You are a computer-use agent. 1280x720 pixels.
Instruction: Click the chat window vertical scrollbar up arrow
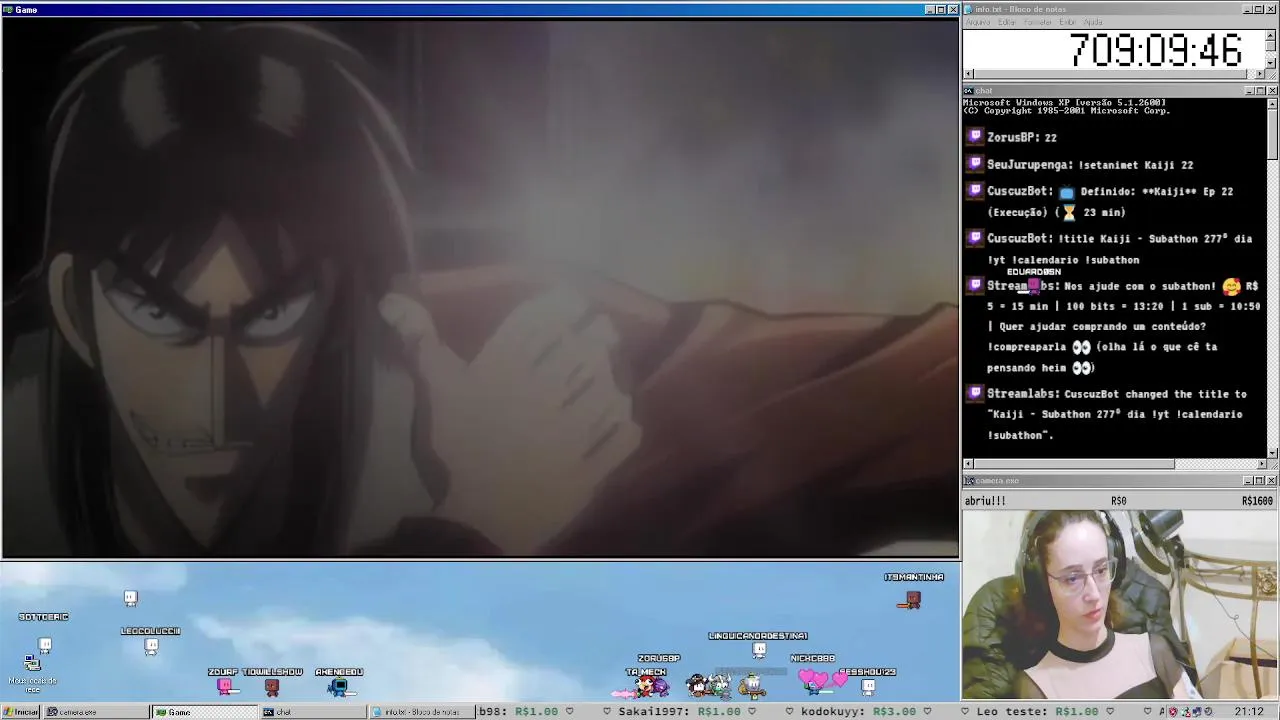tap(1272, 103)
